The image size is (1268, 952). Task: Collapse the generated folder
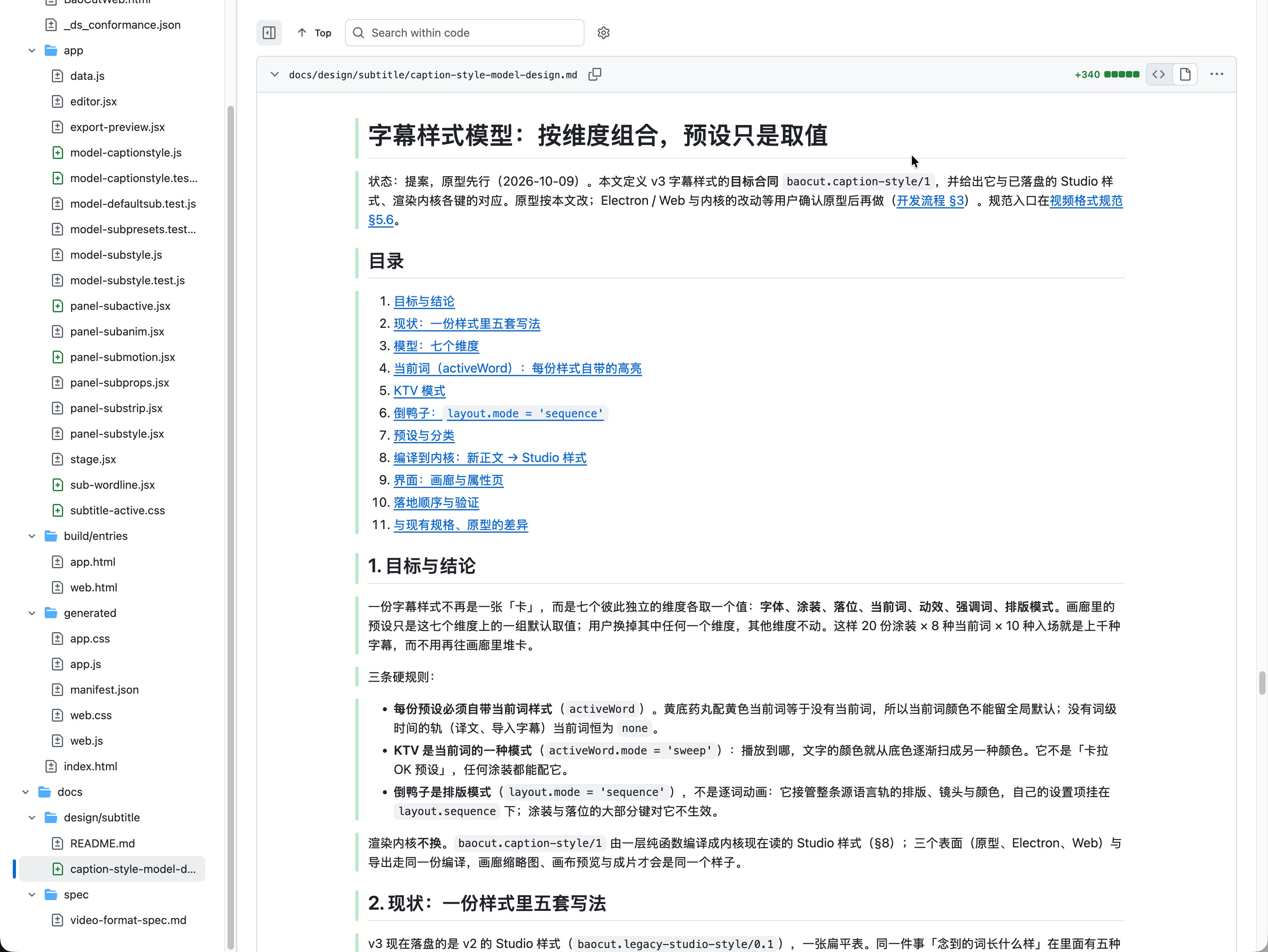[32, 613]
